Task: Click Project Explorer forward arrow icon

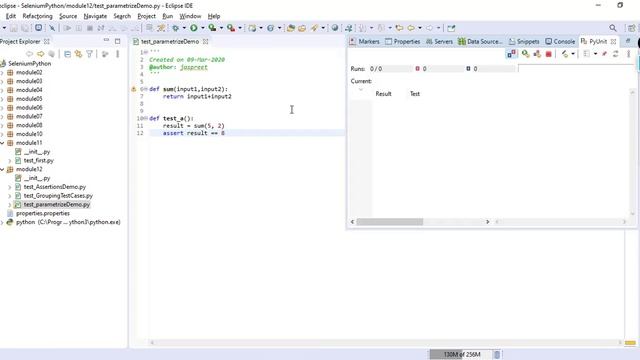Action: click(40, 54)
